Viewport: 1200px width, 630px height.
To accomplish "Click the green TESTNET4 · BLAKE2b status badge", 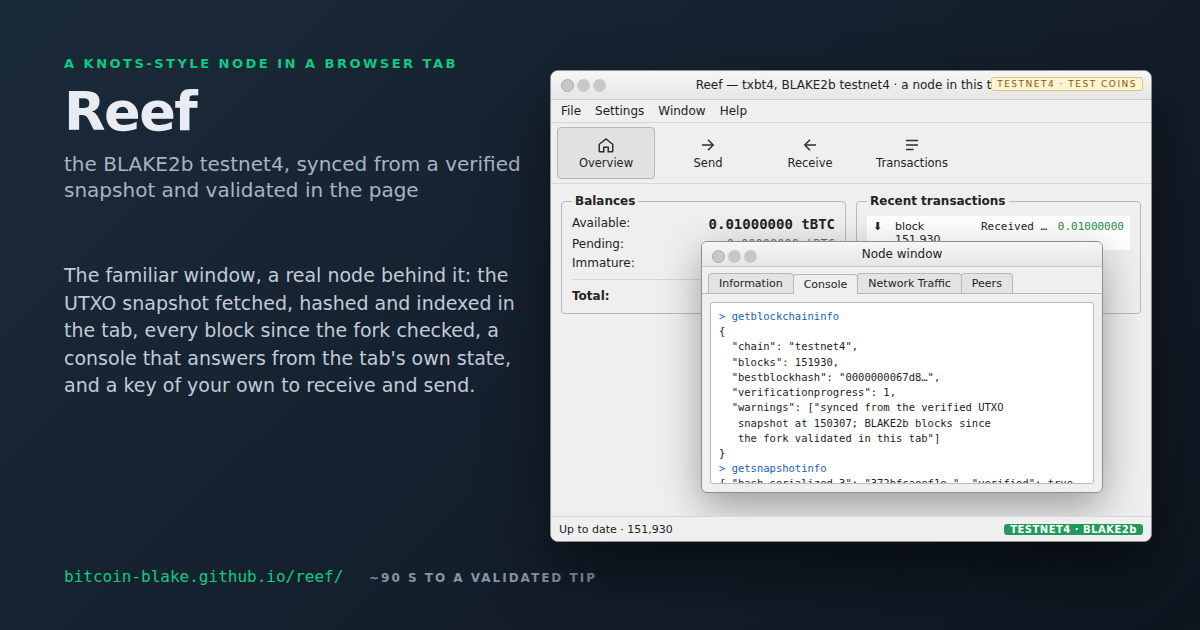I will [1073, 529].
